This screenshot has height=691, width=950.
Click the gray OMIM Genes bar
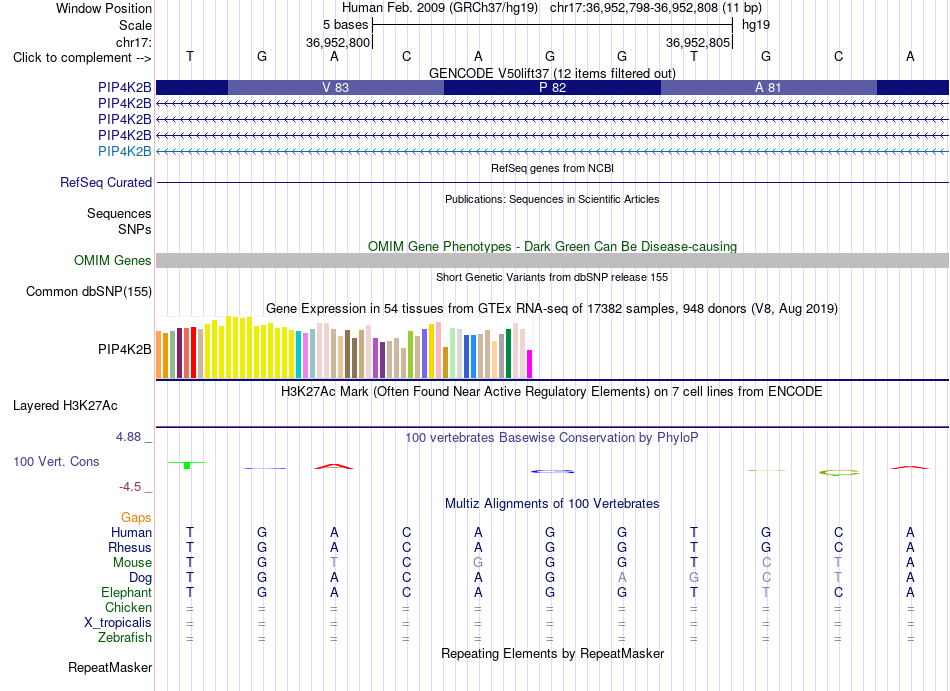552,260
